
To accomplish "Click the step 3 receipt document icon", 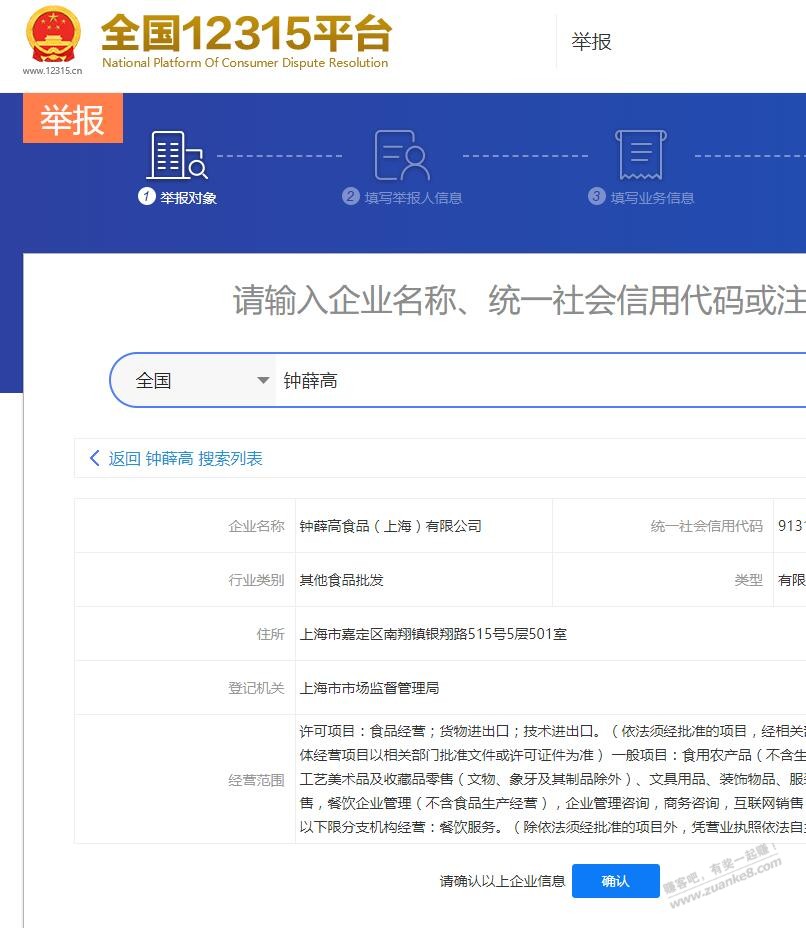I will point(641,155).
